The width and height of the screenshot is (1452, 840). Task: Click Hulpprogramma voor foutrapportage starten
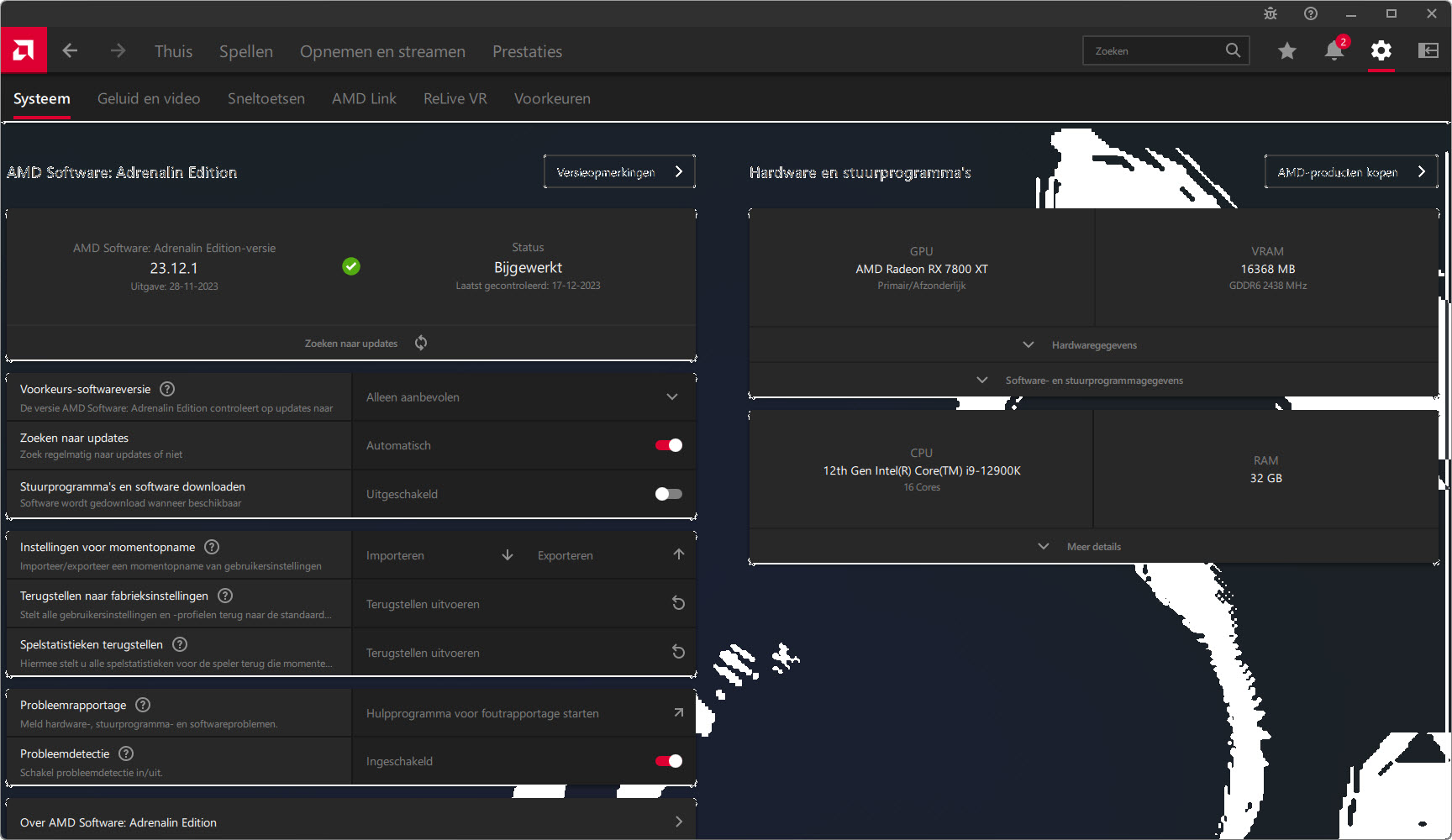pyautogui.click(x=523, y=713)
